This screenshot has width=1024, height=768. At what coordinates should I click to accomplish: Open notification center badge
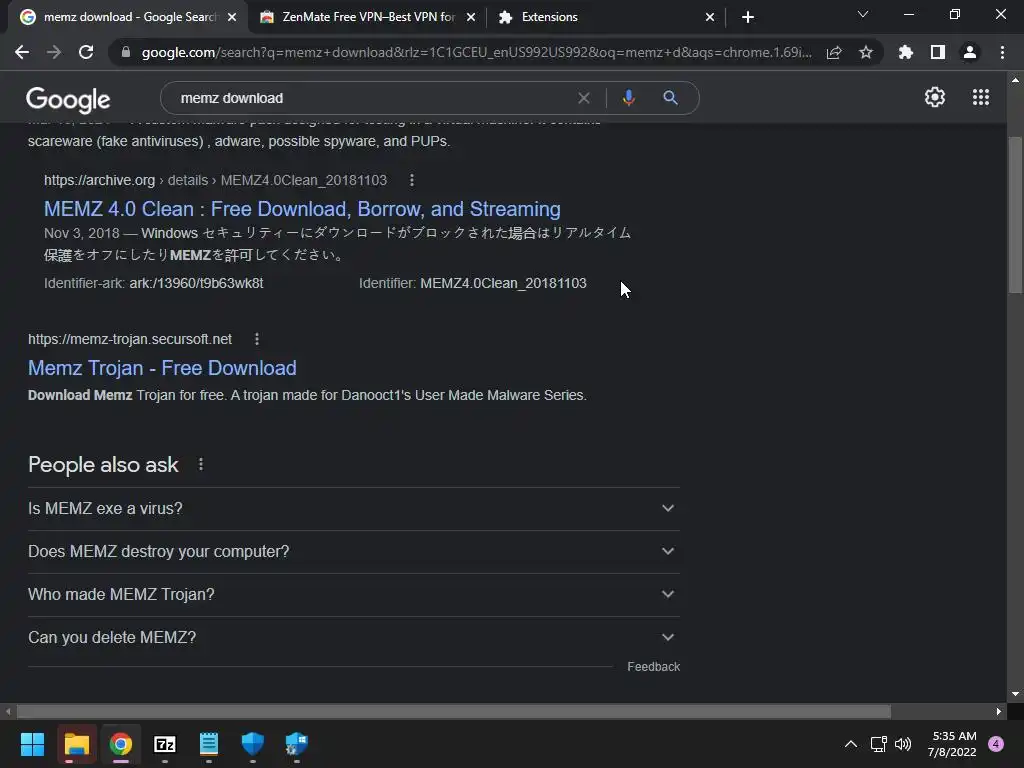tap(996, 744)
